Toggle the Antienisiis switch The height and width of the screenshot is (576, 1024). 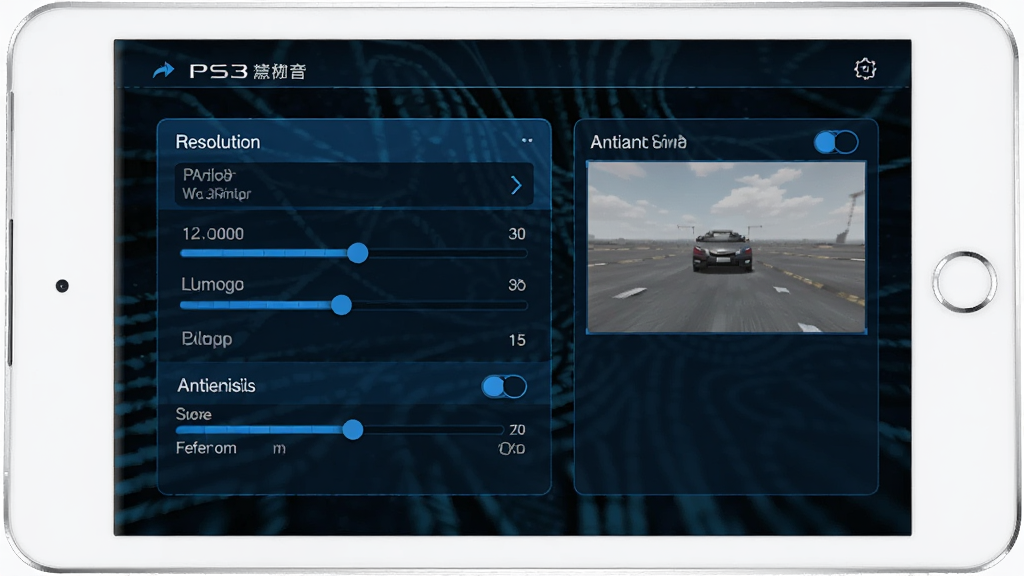click(504, 387)
